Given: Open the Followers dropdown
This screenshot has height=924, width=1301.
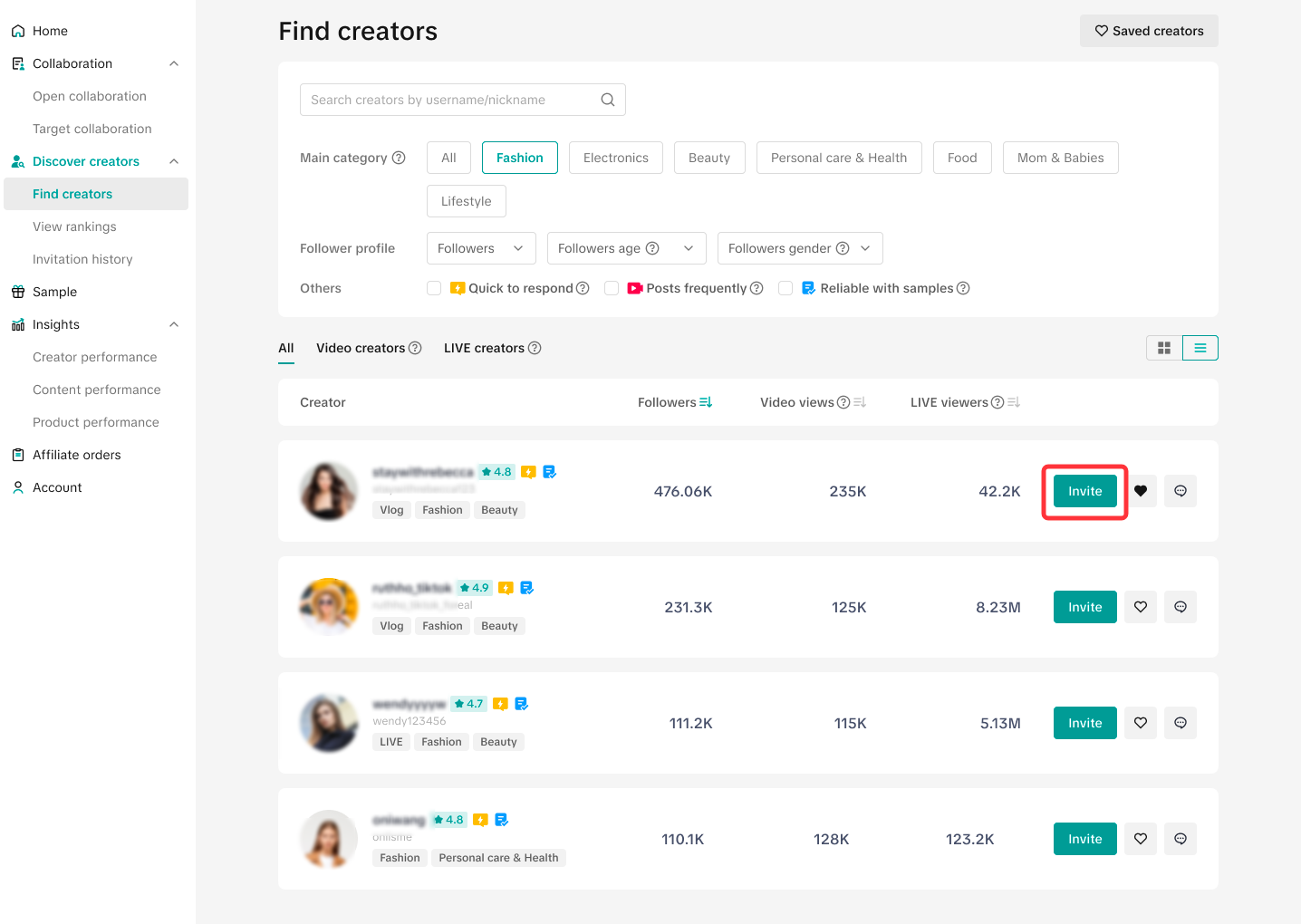Looking at the screenshot, I should coord(481,248).
